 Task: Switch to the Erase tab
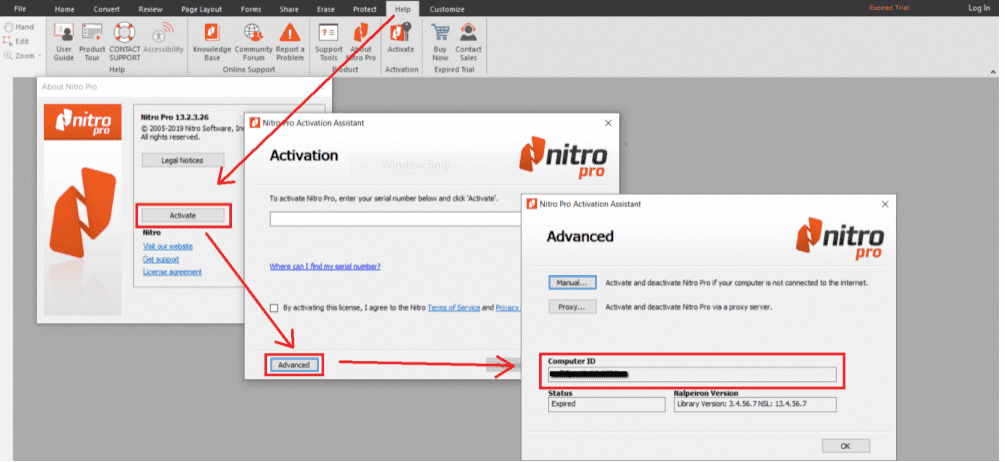point(326,9)
